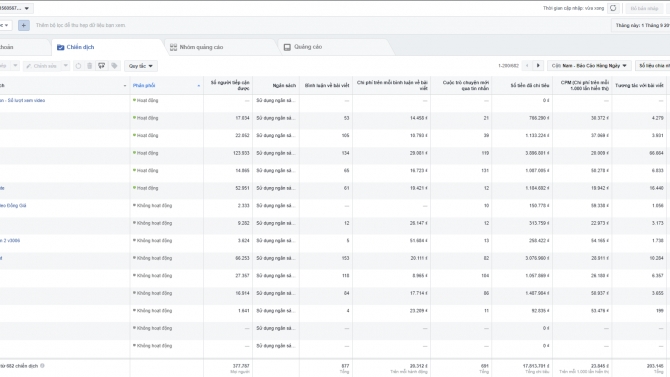
Task: Open the campaign name column menu arrow
Action: click(125, 86)
